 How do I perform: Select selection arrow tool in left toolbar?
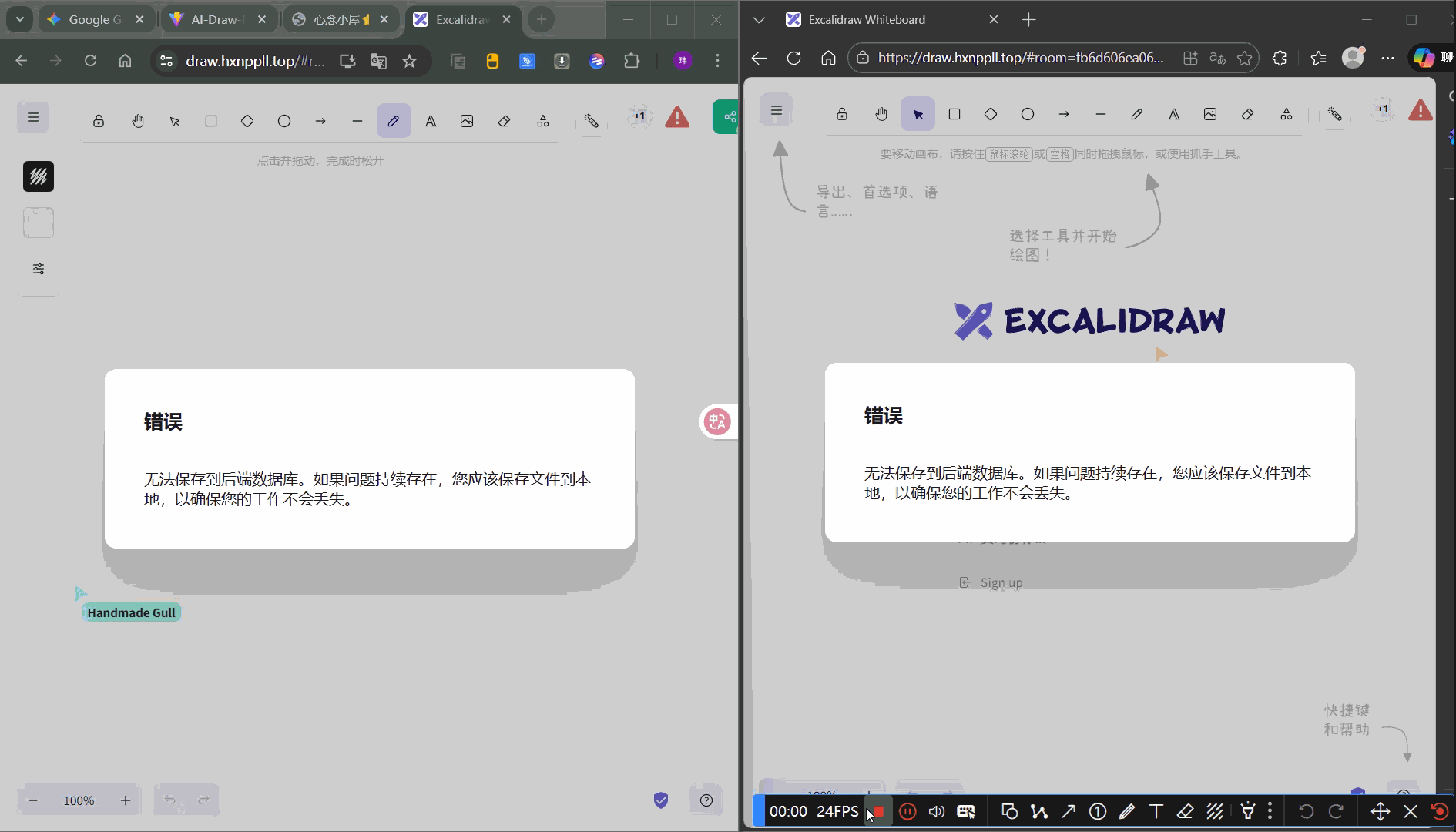tap(175, 121)
